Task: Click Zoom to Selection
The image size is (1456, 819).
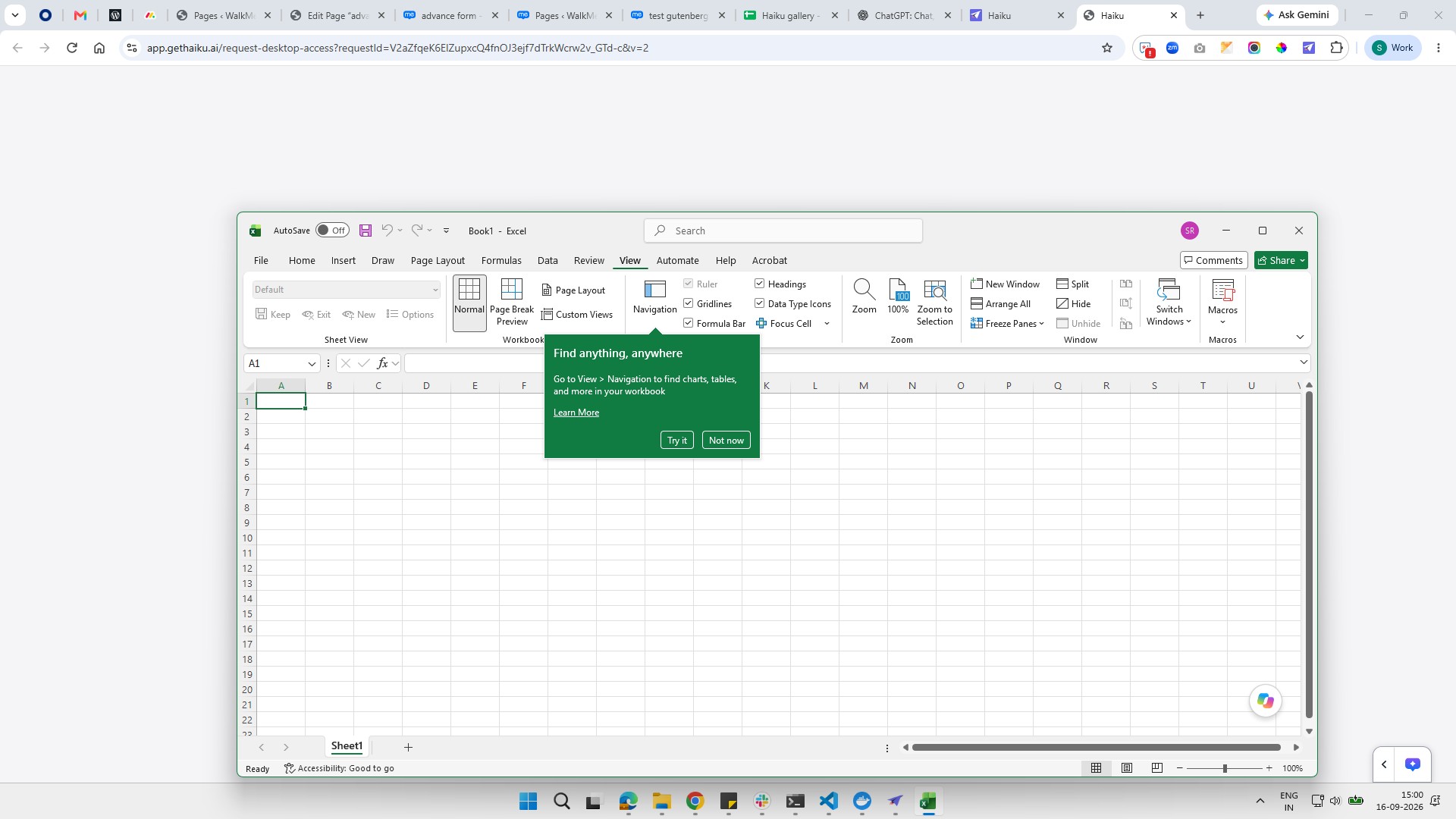Action: 934,302
